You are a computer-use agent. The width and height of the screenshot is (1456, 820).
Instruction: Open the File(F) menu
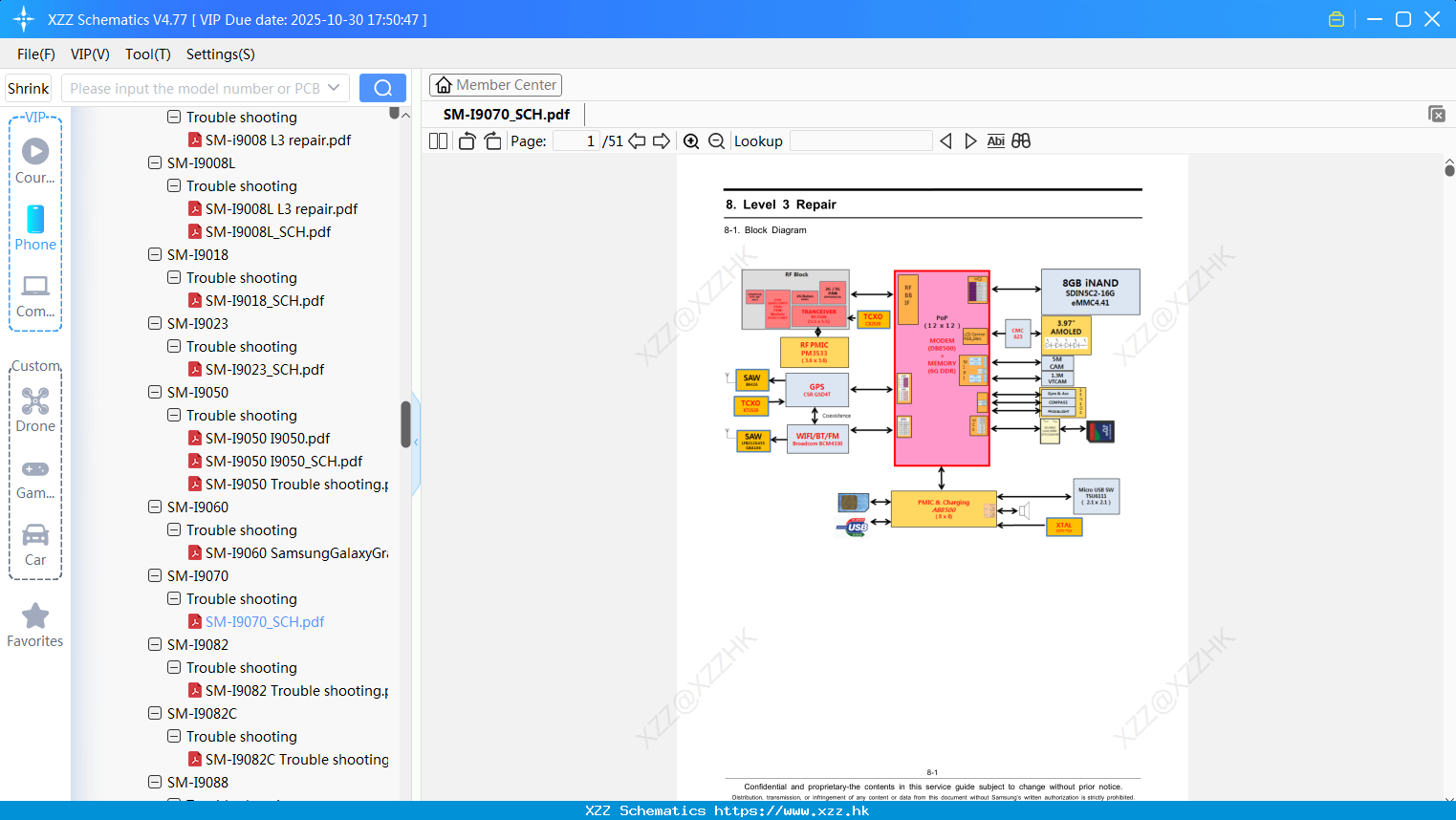(x=36, y=54)
